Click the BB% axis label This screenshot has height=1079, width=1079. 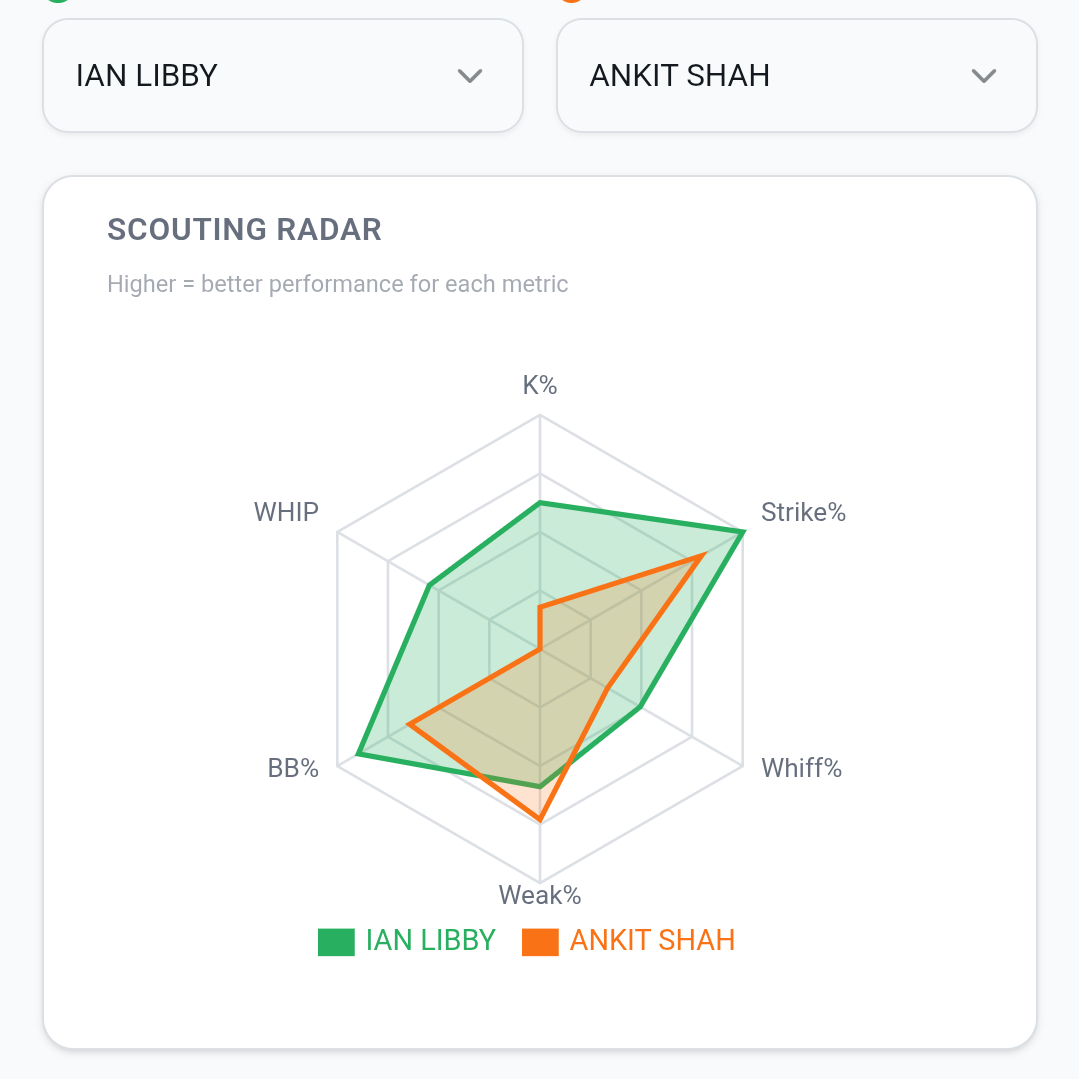pyautogui.click(x=293, y=768)
